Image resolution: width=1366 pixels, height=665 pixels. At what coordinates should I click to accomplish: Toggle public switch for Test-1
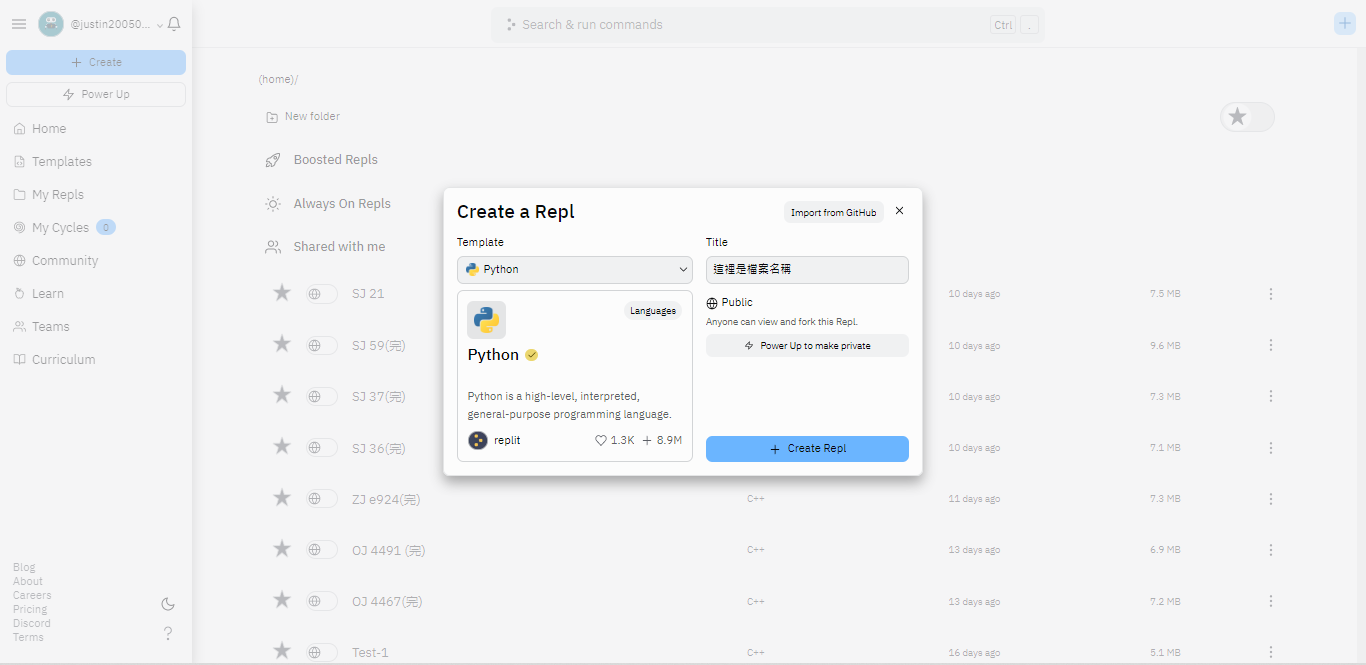point(321,652)
